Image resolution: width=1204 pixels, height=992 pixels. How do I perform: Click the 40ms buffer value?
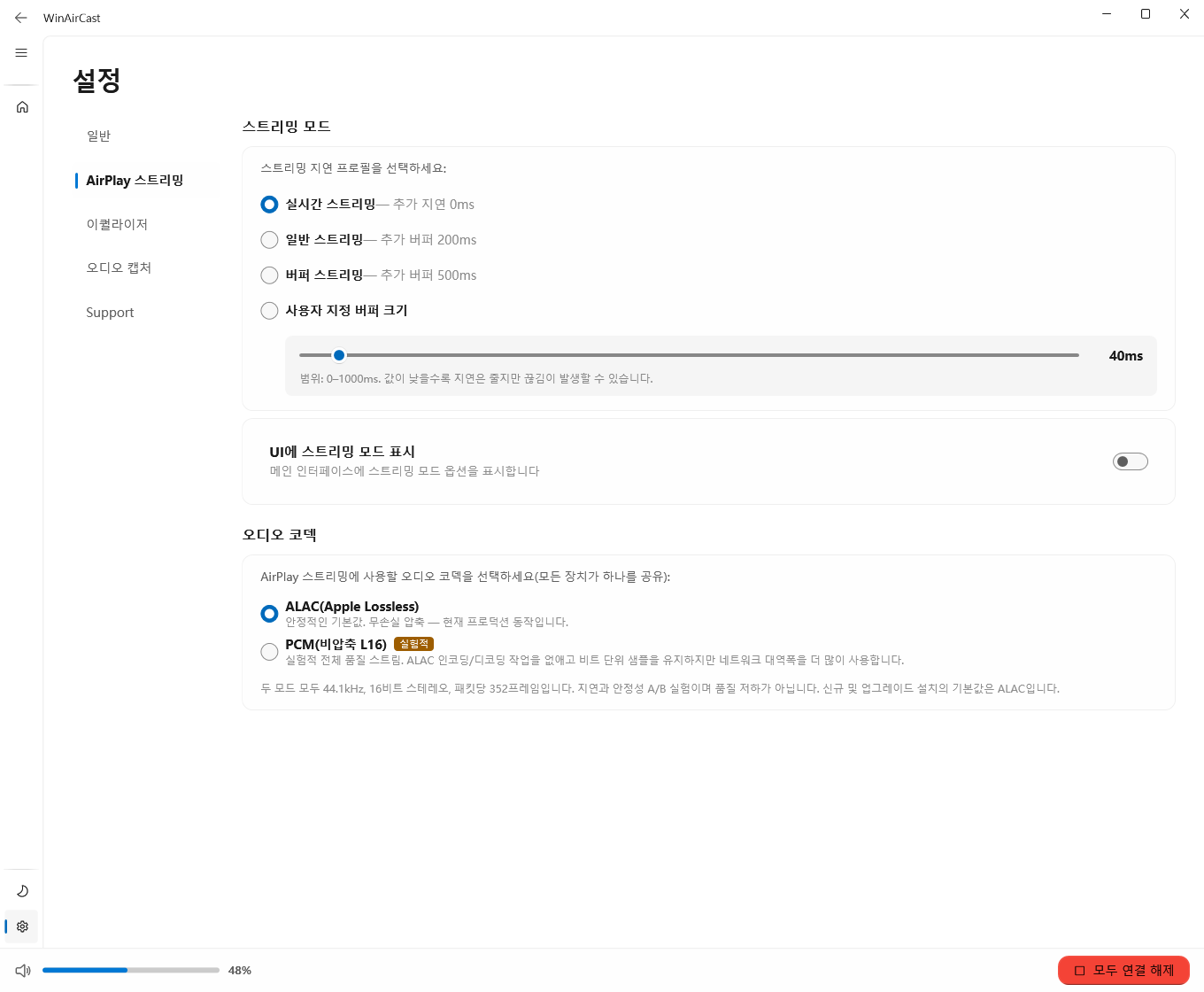(x=1125, y=356)
